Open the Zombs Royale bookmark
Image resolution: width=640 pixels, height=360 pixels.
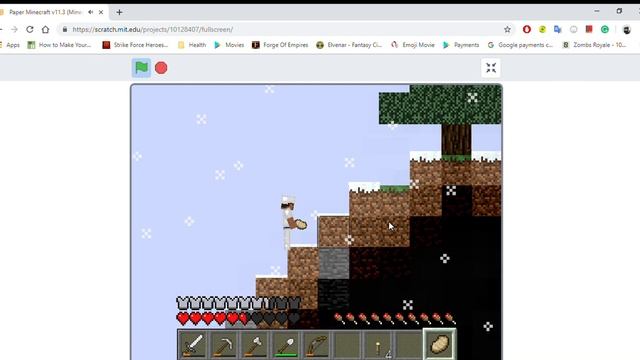click(x=595, y=45)
